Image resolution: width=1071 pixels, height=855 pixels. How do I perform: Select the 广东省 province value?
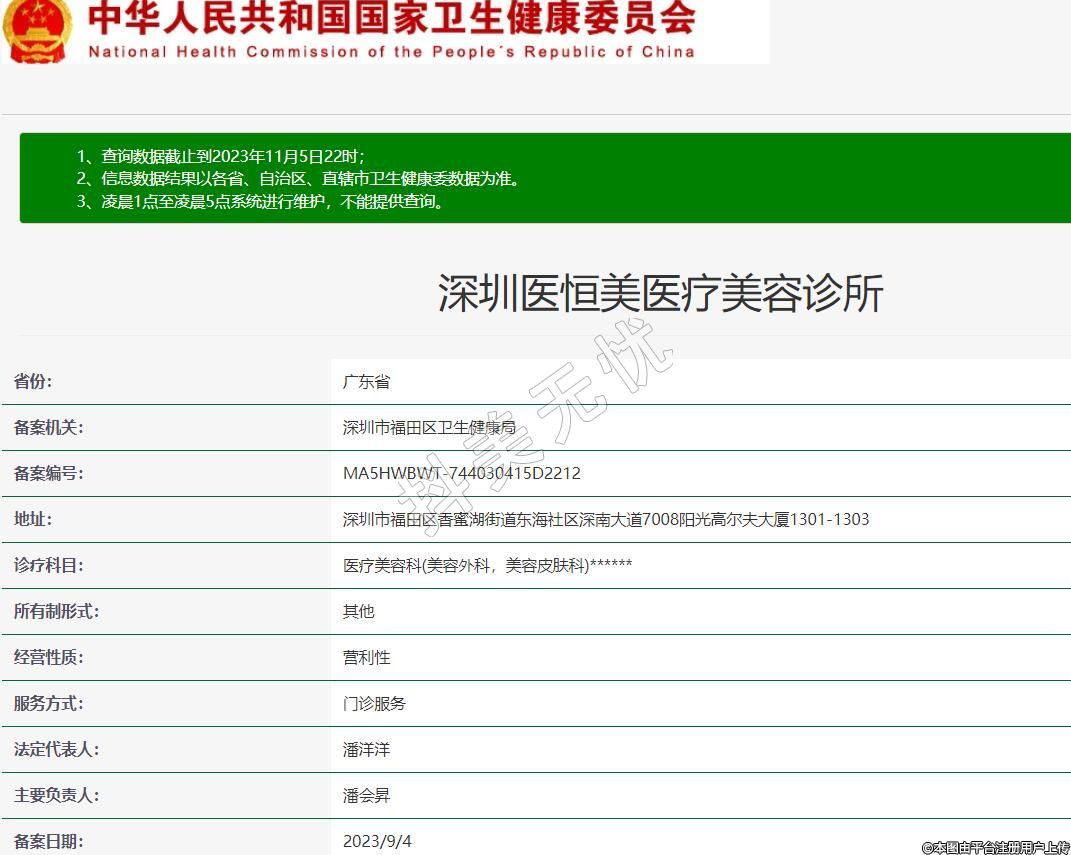[x=366, y=381]
